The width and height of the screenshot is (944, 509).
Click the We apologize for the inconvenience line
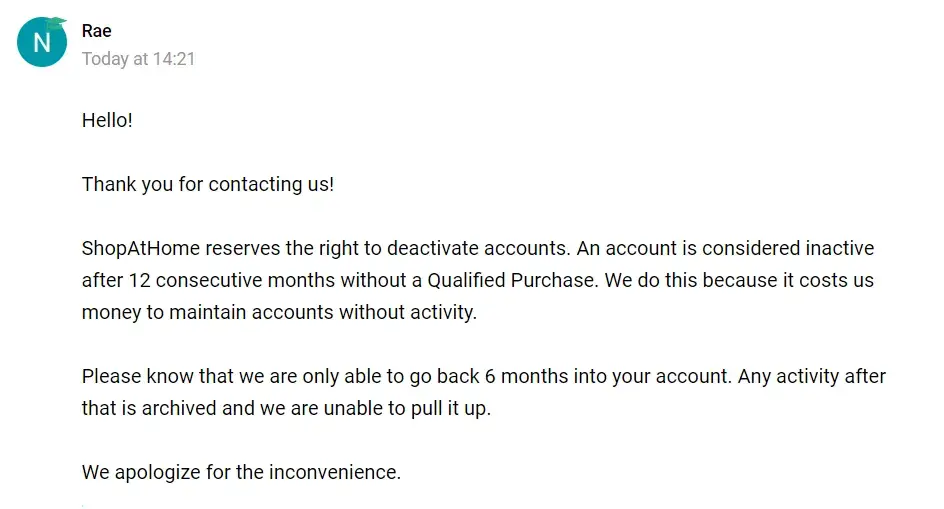[x=241, y=472]
